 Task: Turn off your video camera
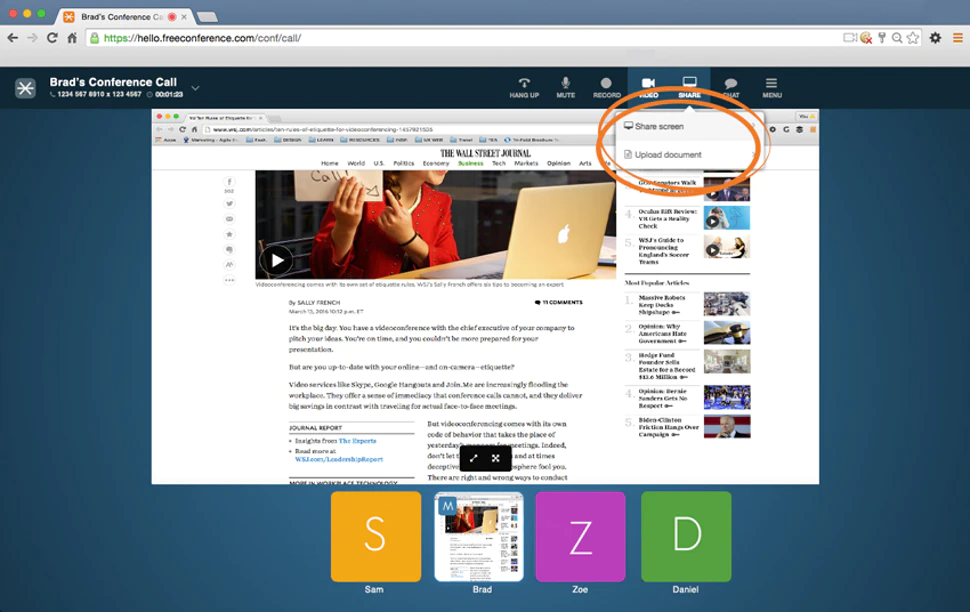click(647, 86)
